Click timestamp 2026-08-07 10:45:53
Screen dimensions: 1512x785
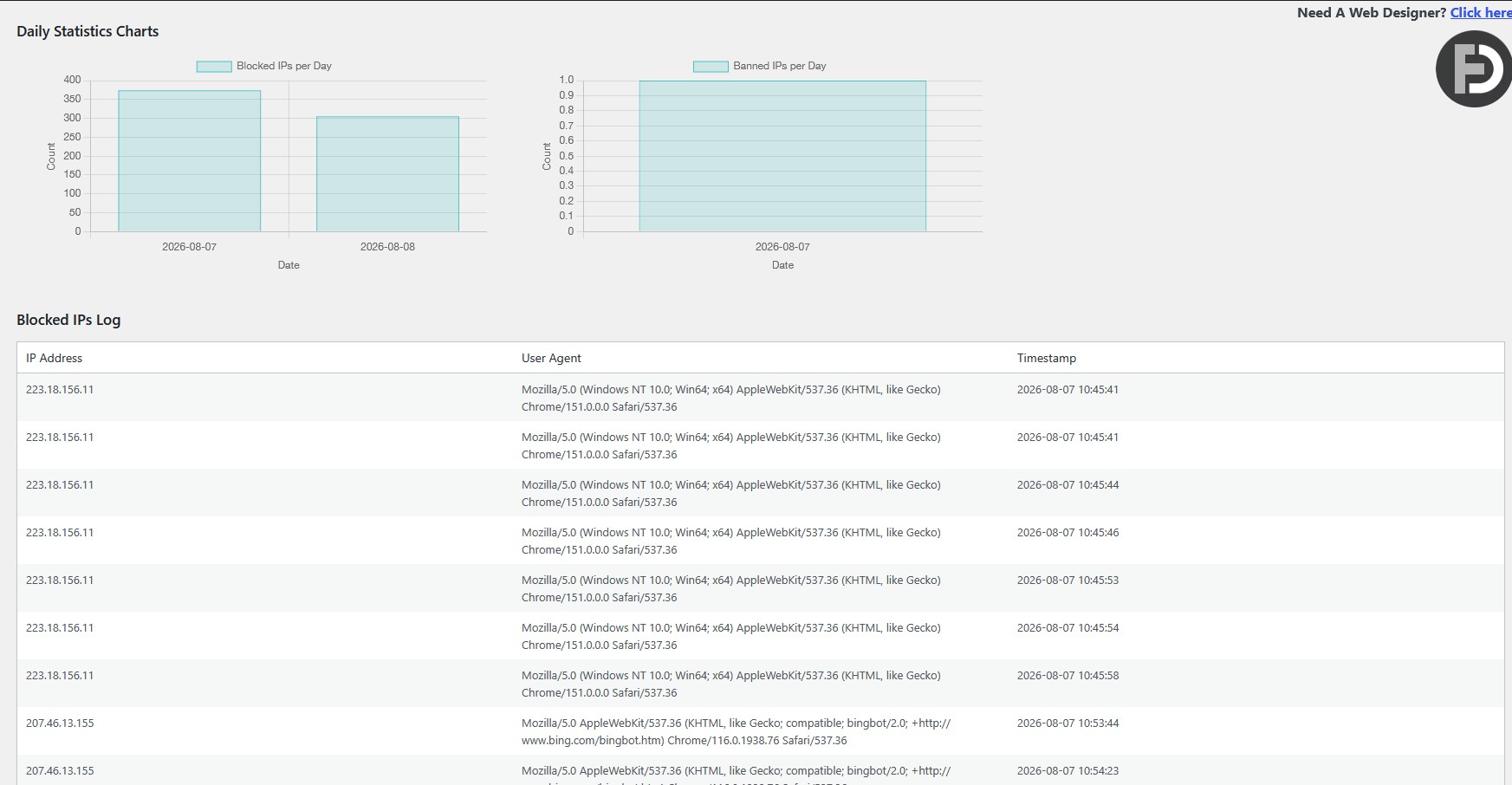point(1067,581)
